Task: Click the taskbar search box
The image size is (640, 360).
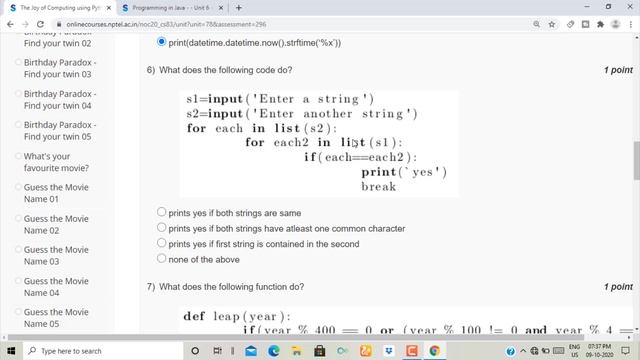Action: [x=102, y=351]
